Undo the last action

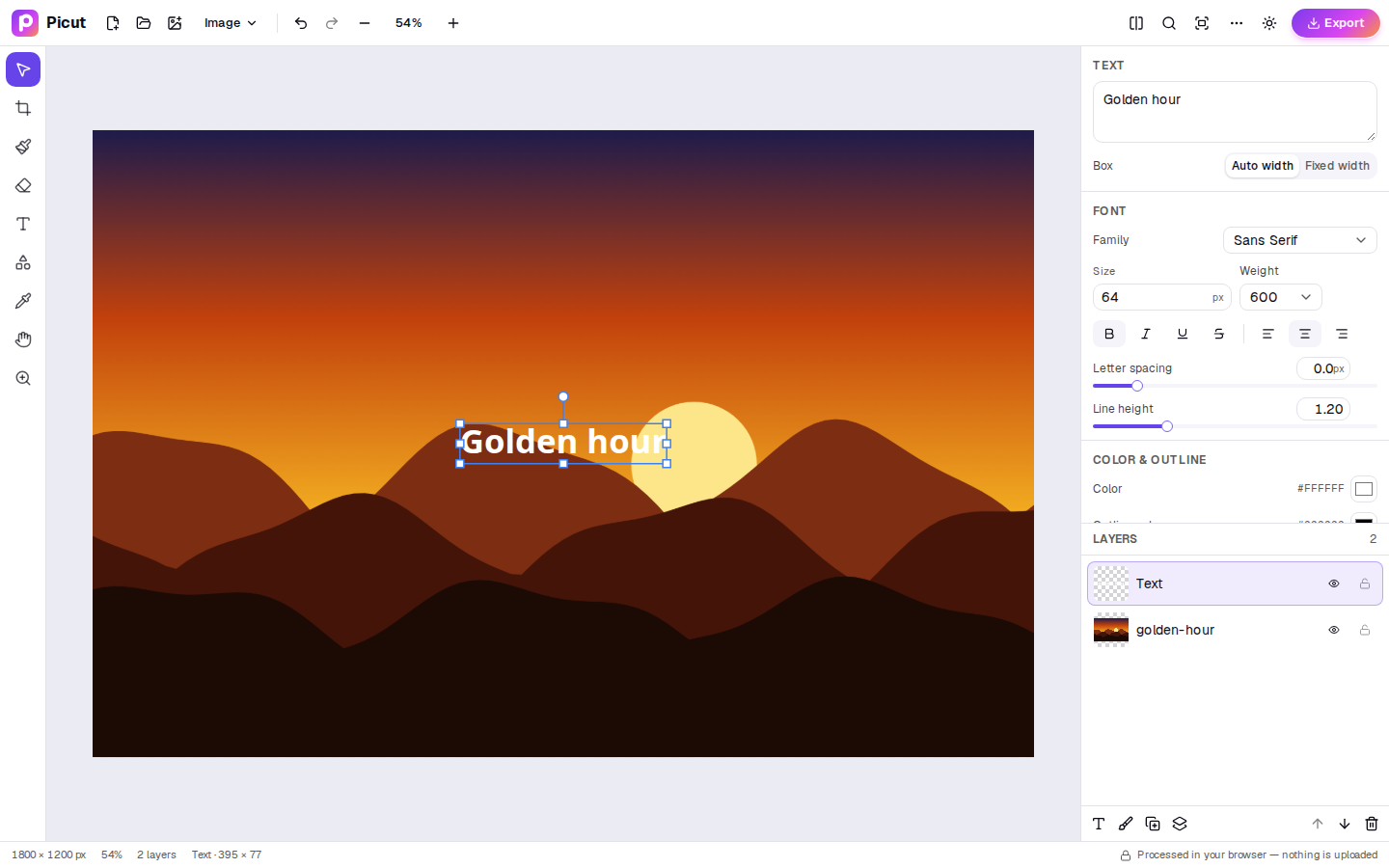coord(301,23)
